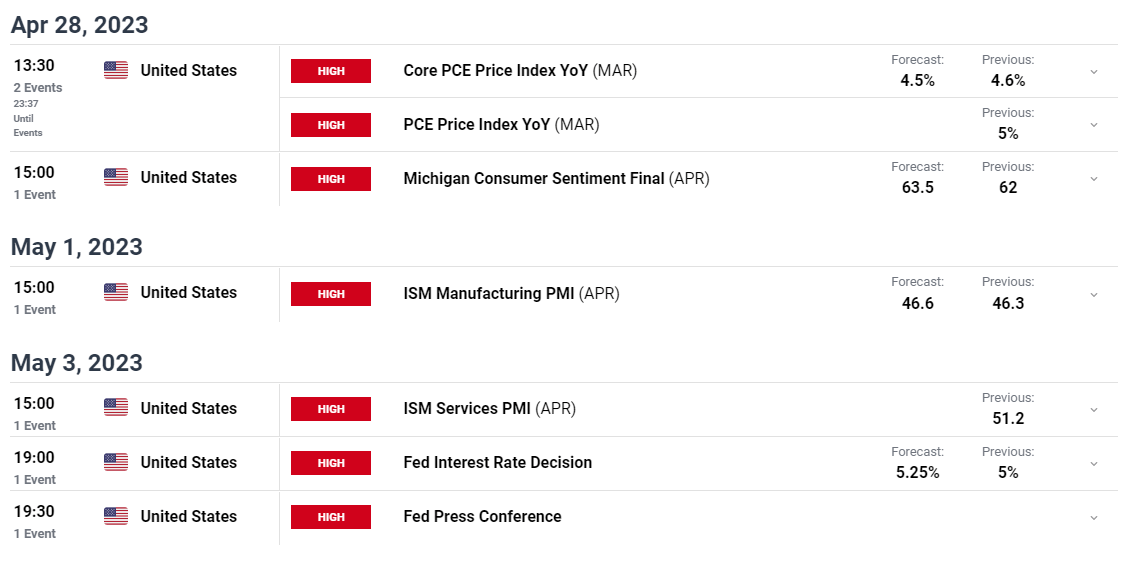This screenshot has width=1123, height=563.
Task: Click US flag in Michigan Consumer Sentiment row
Action: (116, 177)
